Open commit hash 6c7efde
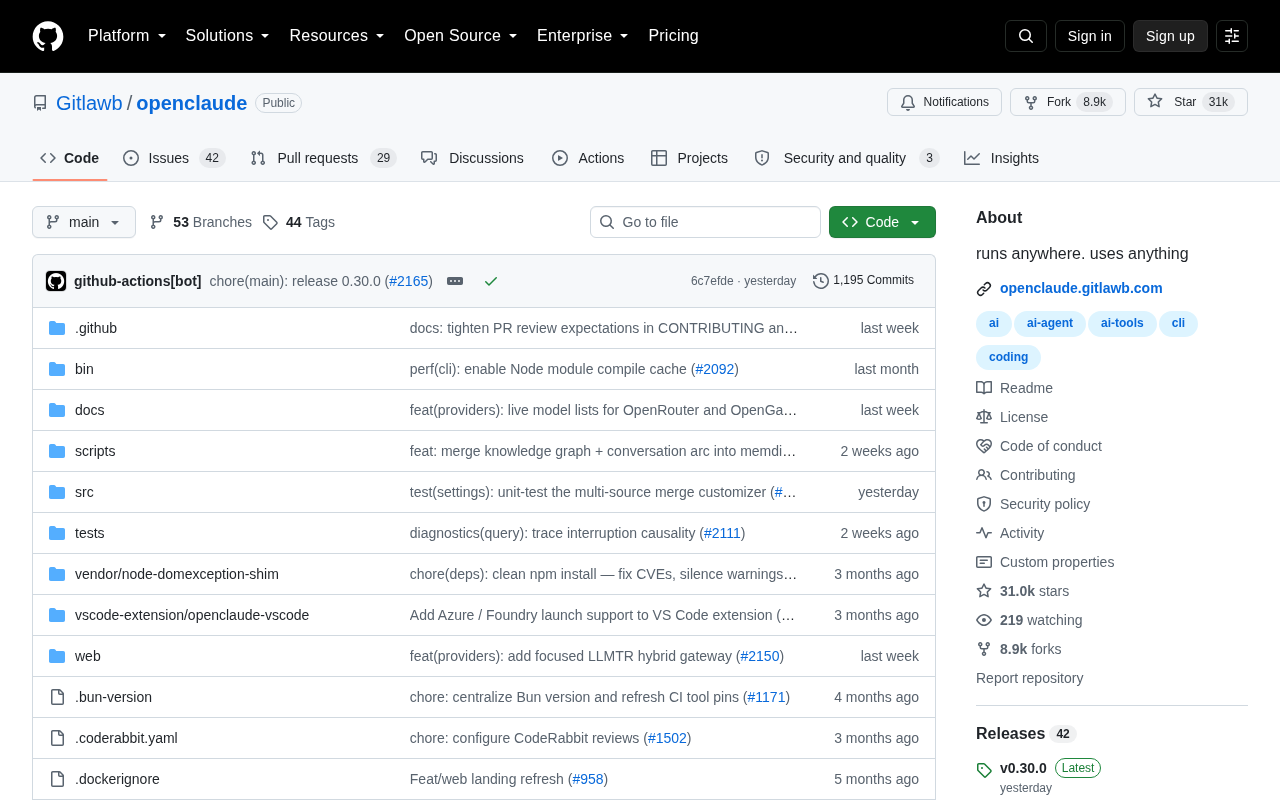 click(x=712, y=281)
